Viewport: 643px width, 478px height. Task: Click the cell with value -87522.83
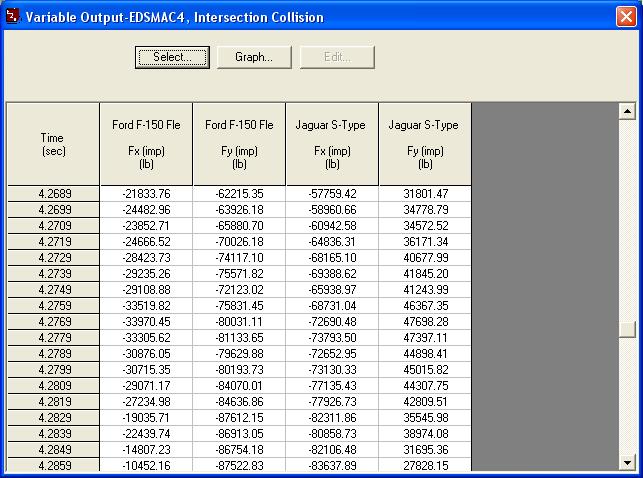pos(239,465)
